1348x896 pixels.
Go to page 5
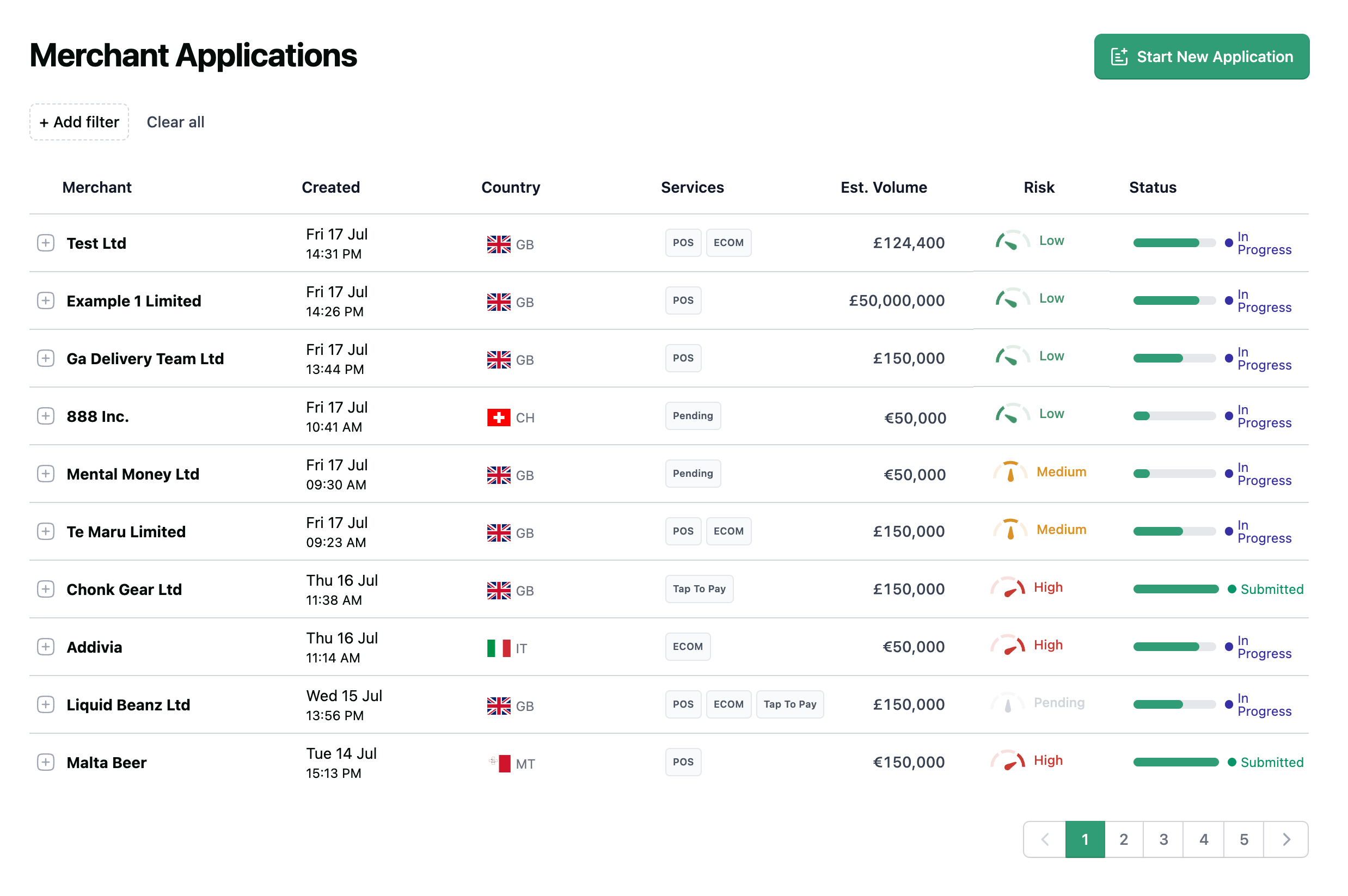click(1243, 839)
